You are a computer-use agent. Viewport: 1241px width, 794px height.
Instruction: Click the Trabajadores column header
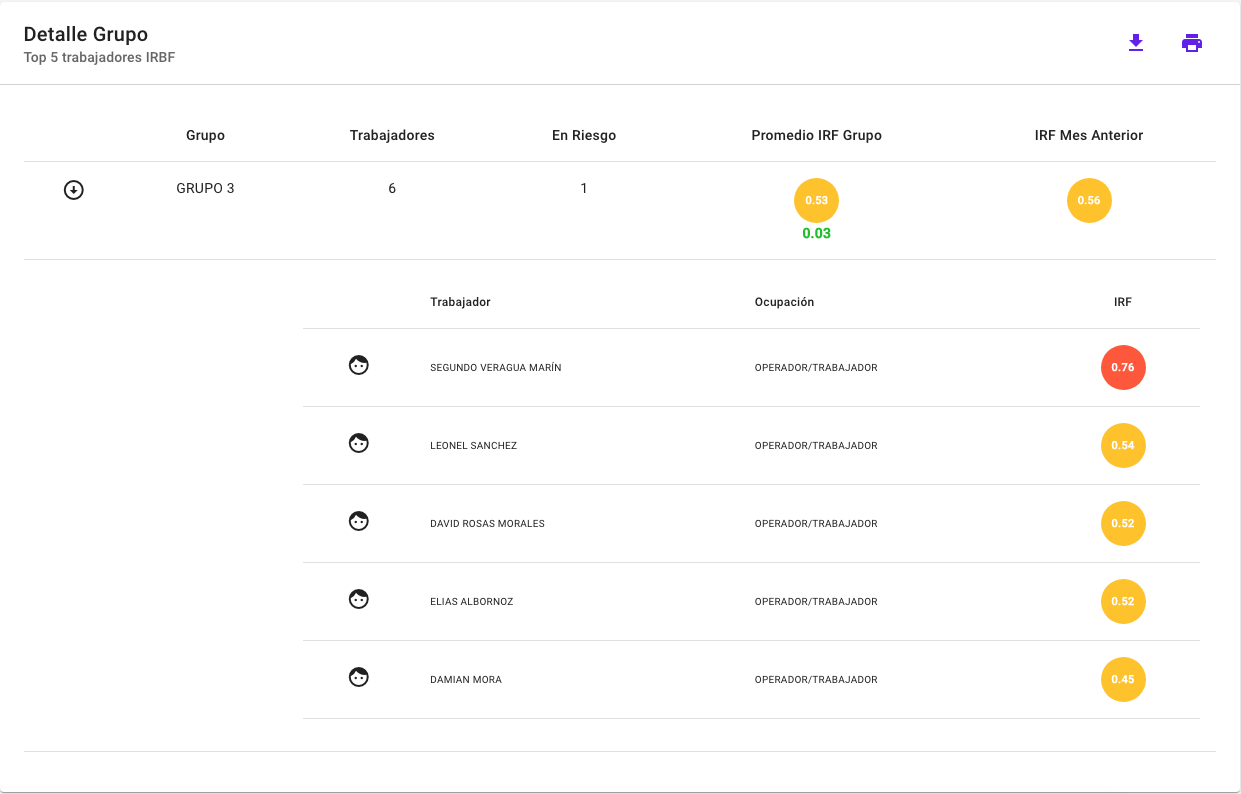[x=392, y=135]
